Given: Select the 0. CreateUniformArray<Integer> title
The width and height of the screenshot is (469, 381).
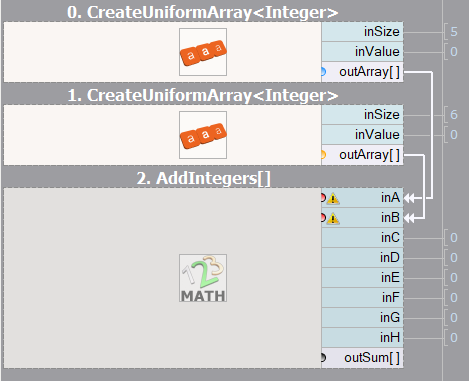Looking at the screenshot, I should 203,13.
